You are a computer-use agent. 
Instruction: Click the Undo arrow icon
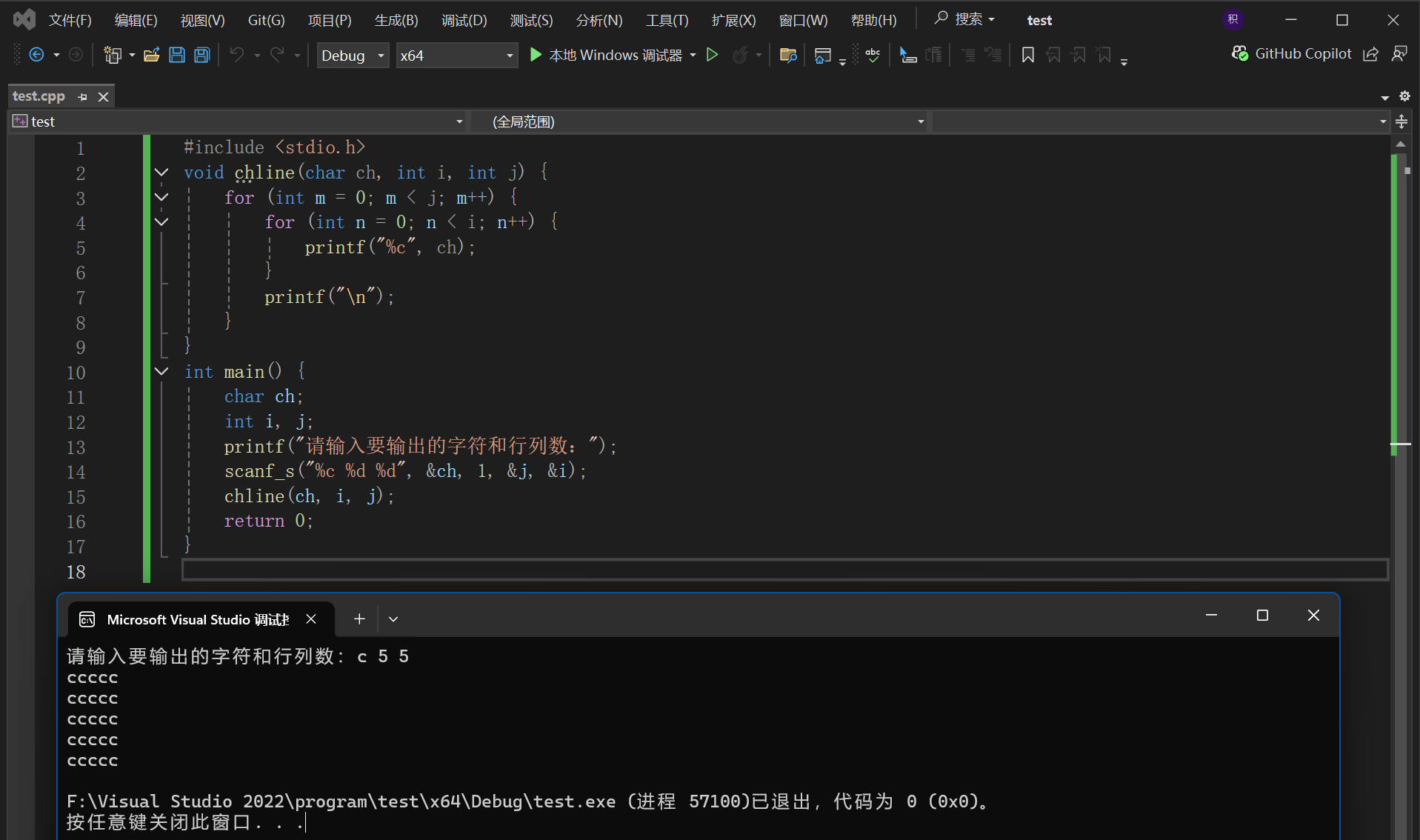click(x=237, y=55)
